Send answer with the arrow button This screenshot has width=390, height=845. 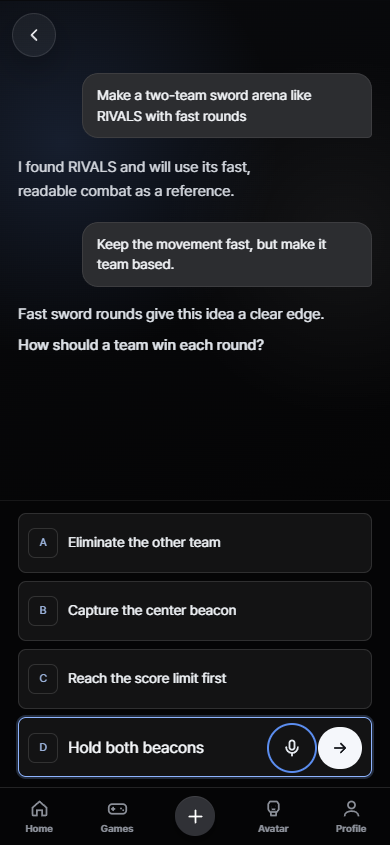tap(340, 747)
